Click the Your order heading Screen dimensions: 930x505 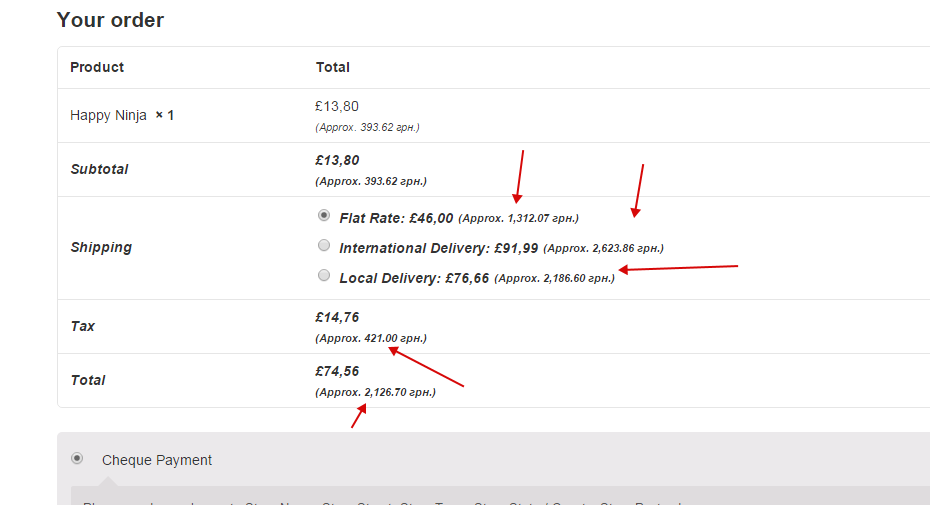coord(110,20)
